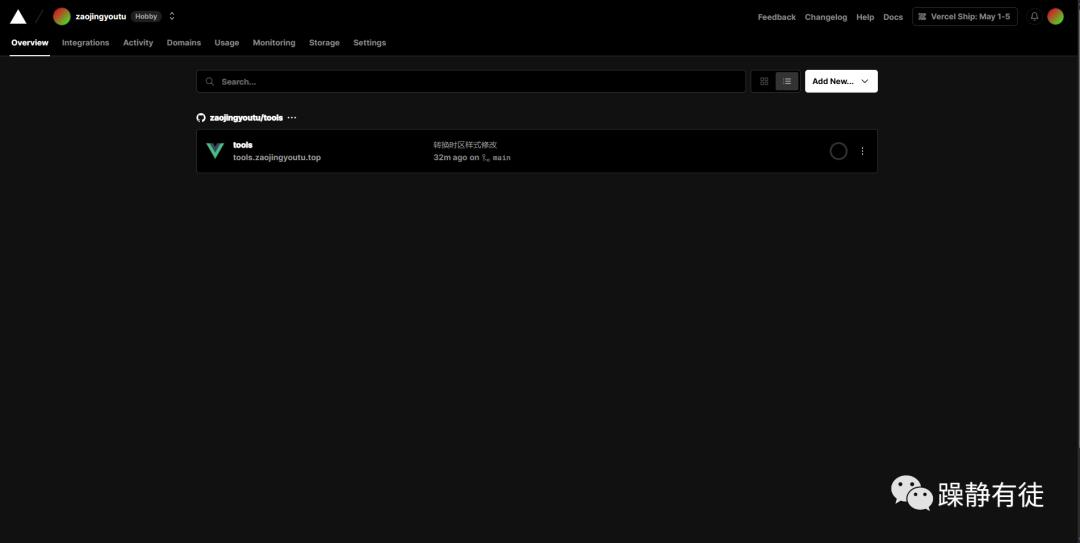Switch to list view layout
This screenshot has height=543, width=1080.
click(787, 81)
